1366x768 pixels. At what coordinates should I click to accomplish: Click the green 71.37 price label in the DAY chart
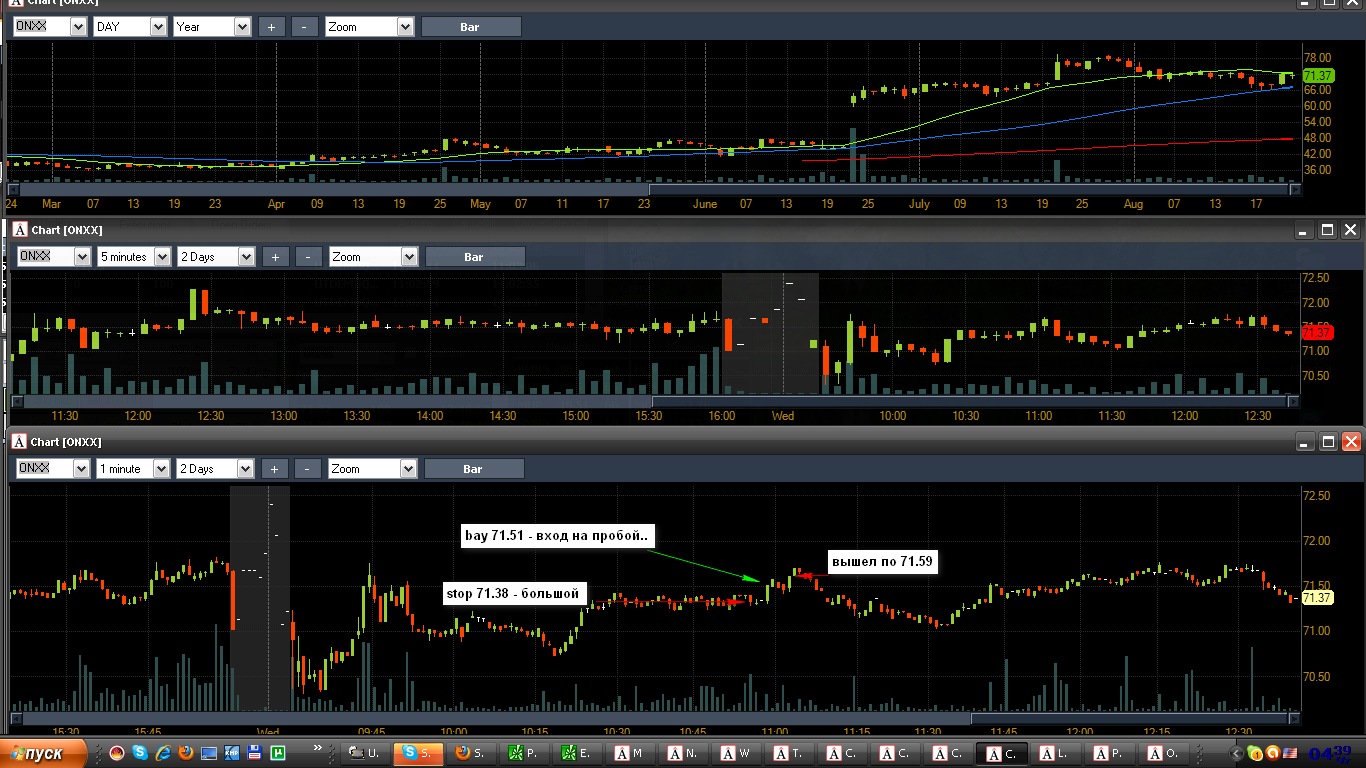[x=1319, y=76]
